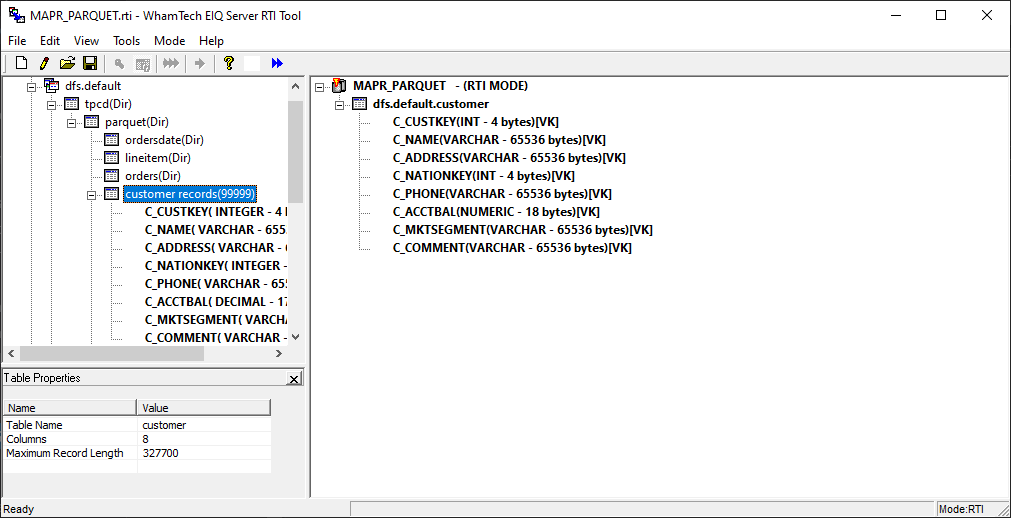Click the Columns value '8'
Screen dimensions: 1011x518
tap(146, 439)
